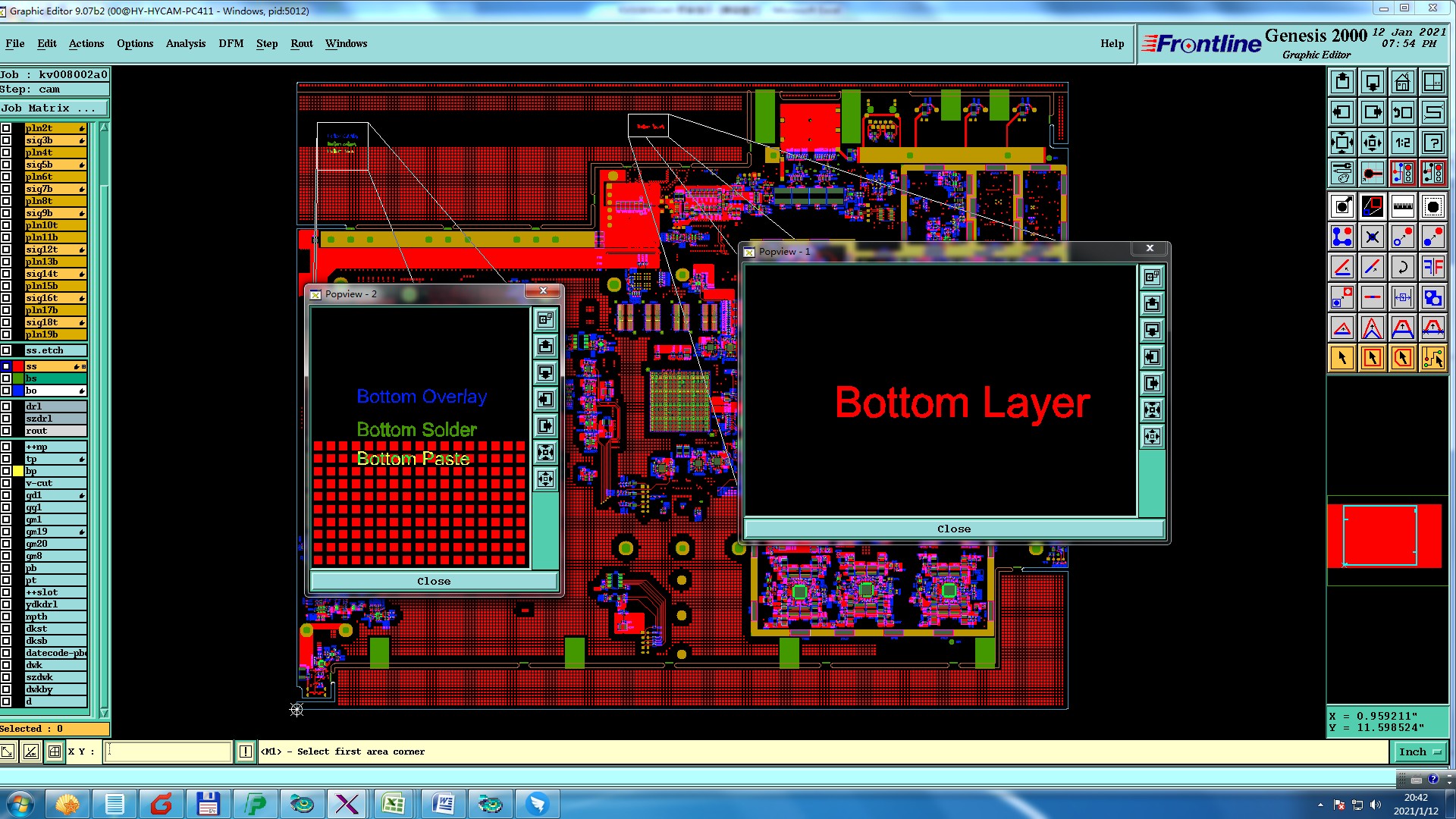Click the ruler measurement tool icon
Image resolution: width=1456 pixels, height=819 pixels.
[1402, 206]
